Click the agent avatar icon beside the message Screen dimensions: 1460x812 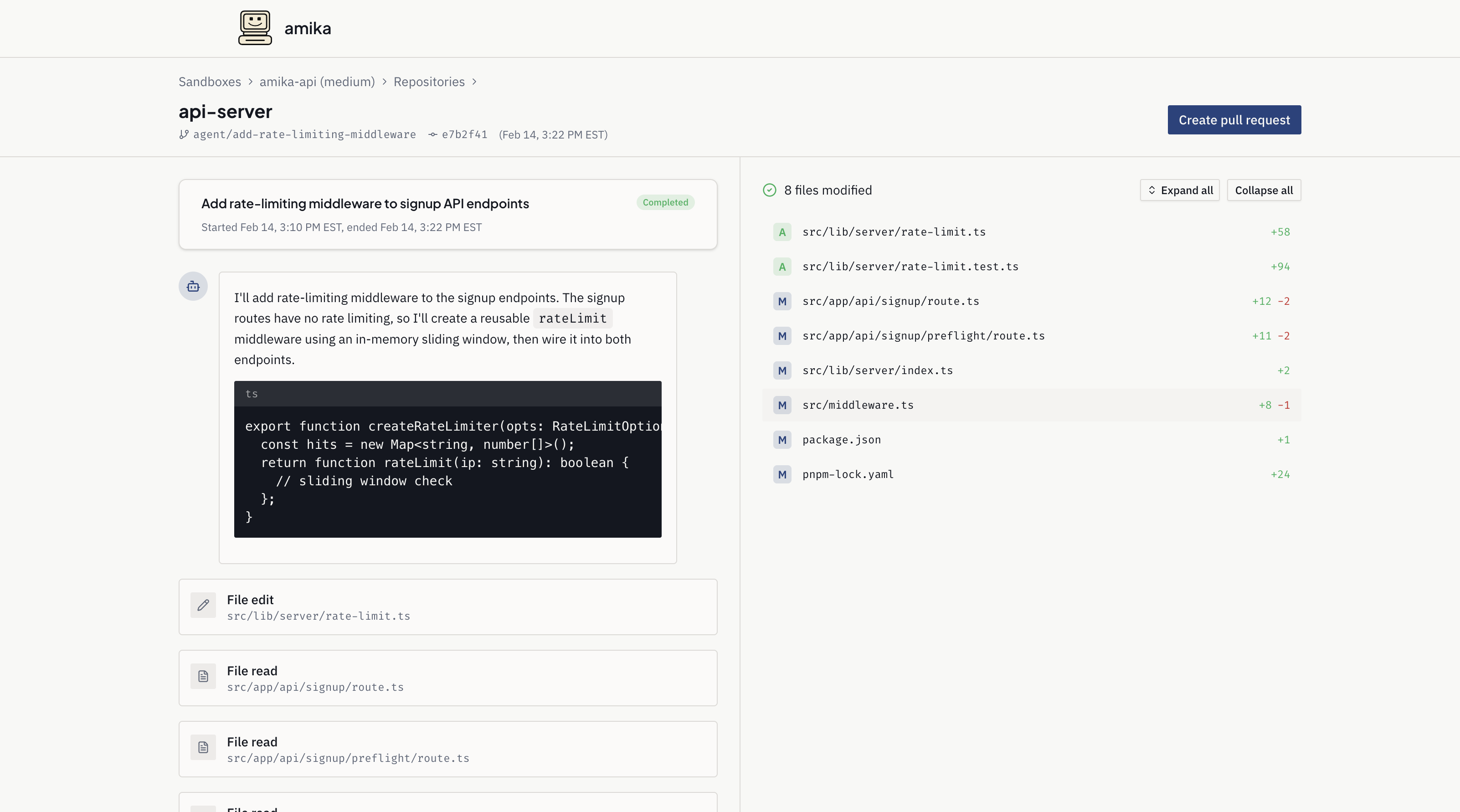point(193,286)
